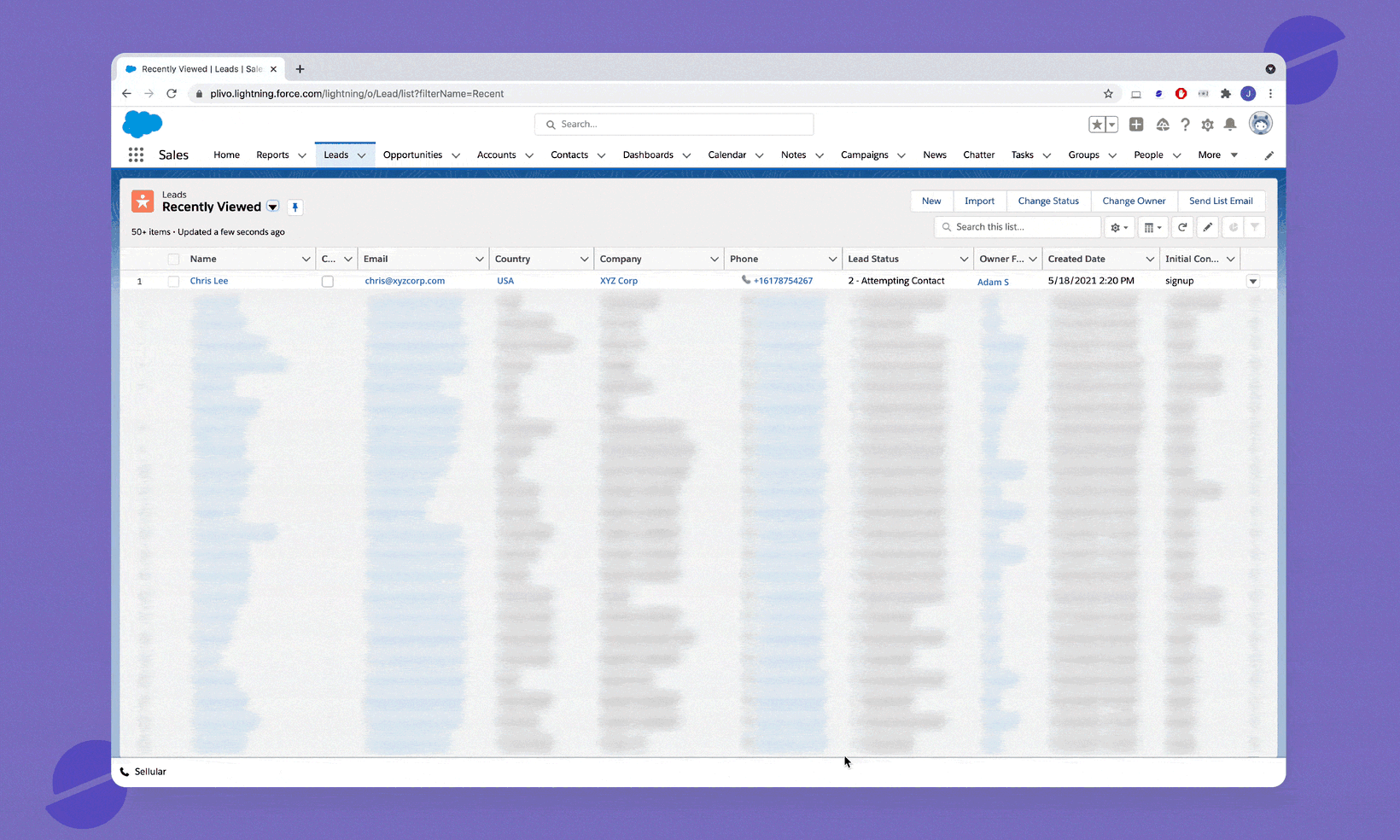
Task: Open the Dashboards tab
Action: click(648, 155)
